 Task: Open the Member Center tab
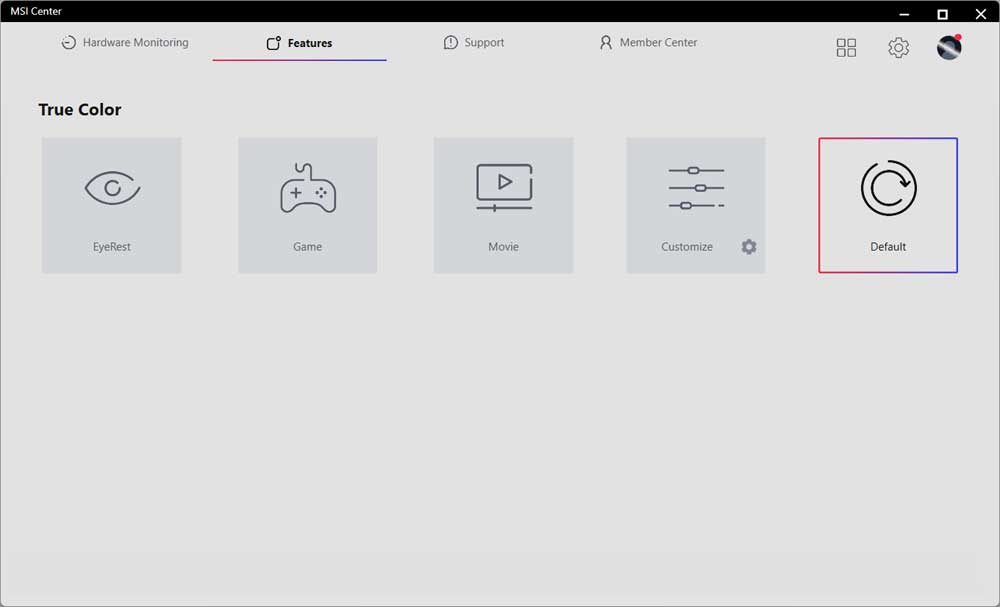point(648,43)
